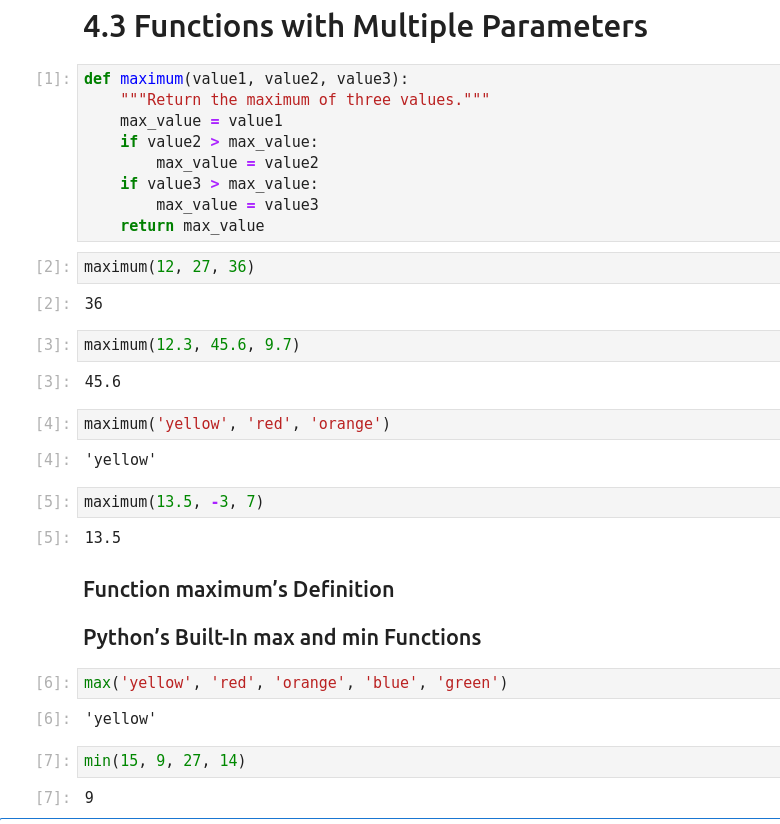Screen dimensions: 780x824
Task: Select the cell with maximum(12, 27, 36)
Action: (x=428, y=267)
